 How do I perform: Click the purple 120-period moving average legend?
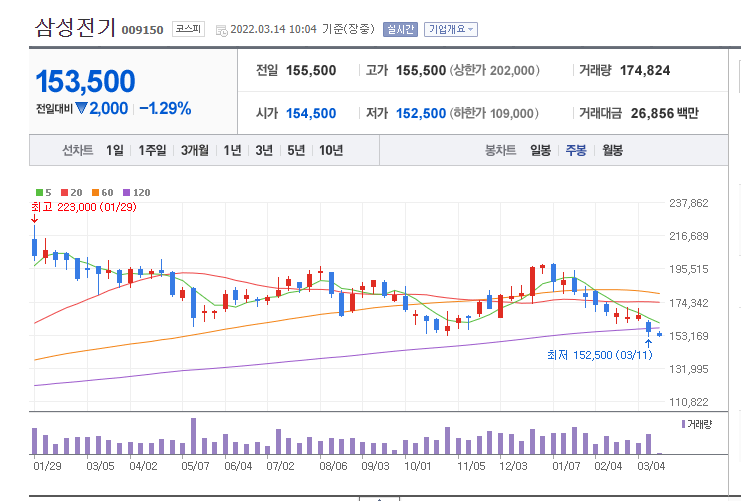coord(137,192)
